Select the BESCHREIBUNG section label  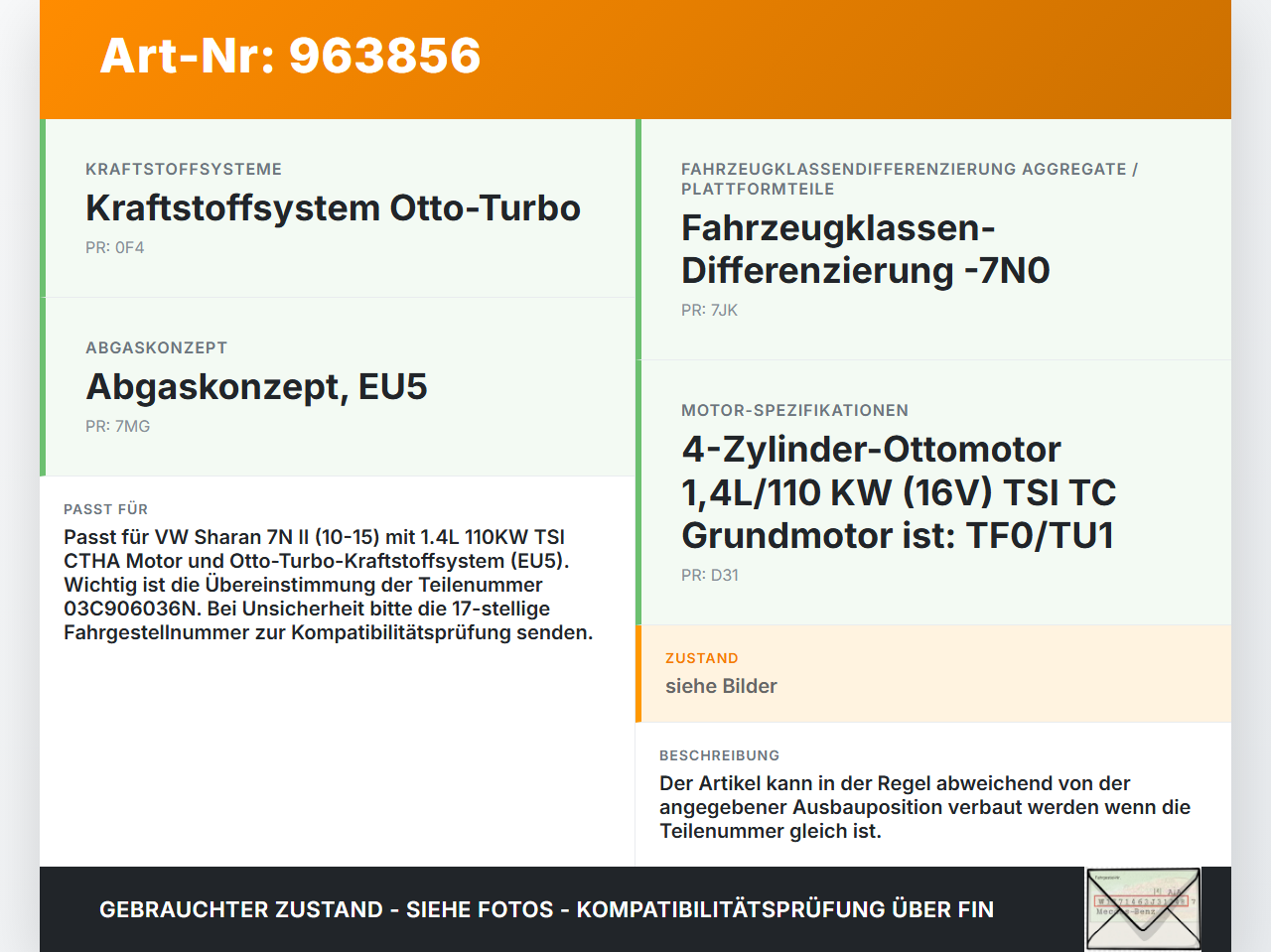[x=719, y=755]
